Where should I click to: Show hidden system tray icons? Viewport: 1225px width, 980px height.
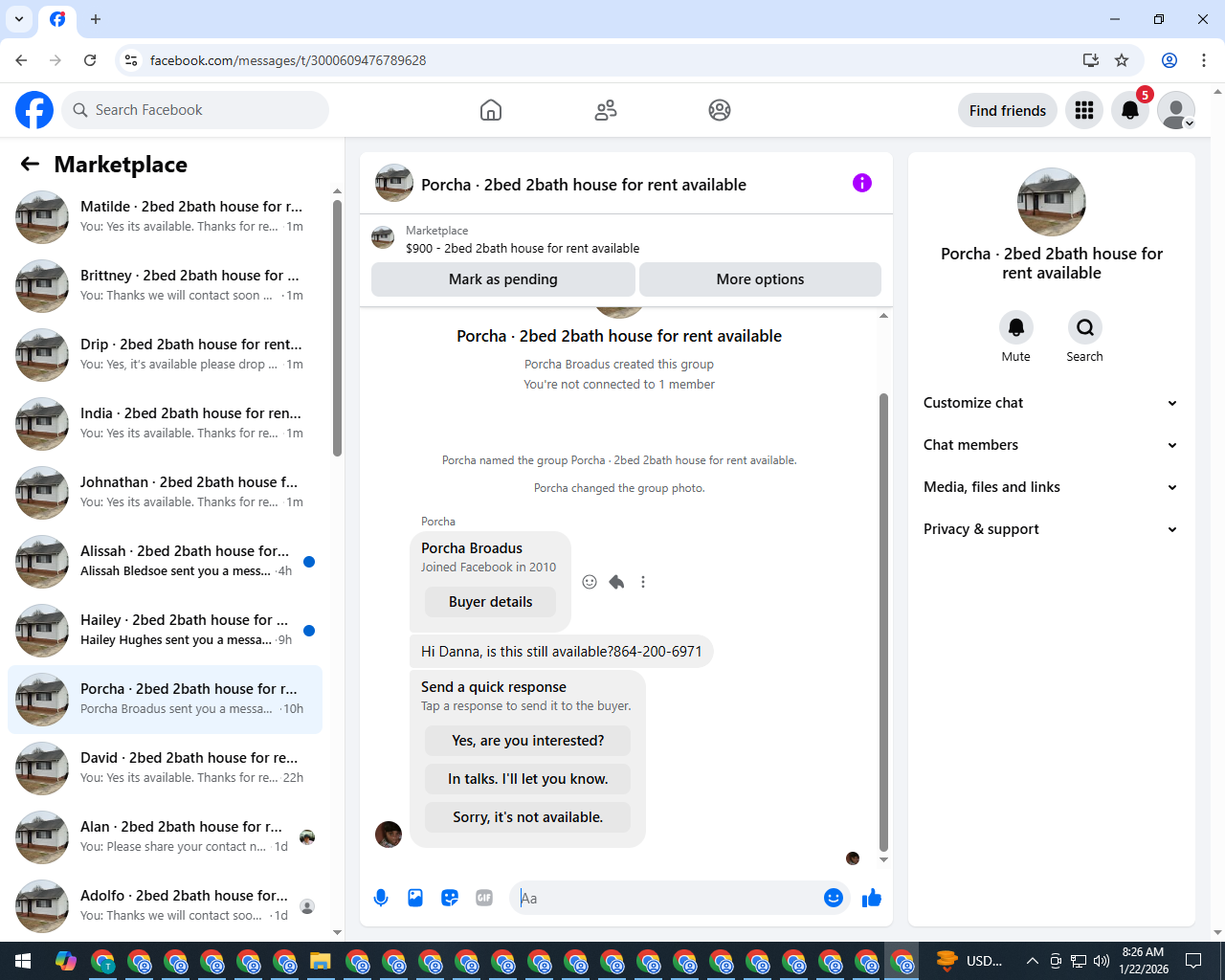[x=1032, y=961]
